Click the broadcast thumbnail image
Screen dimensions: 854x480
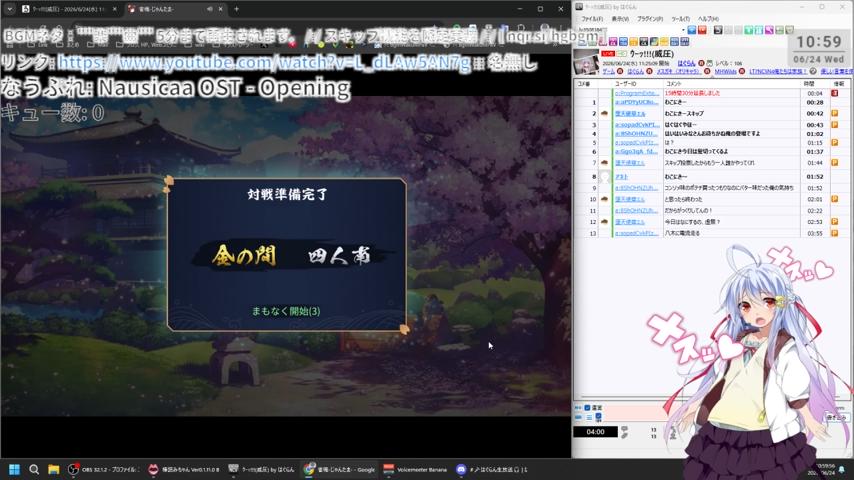tap(586, 62)
